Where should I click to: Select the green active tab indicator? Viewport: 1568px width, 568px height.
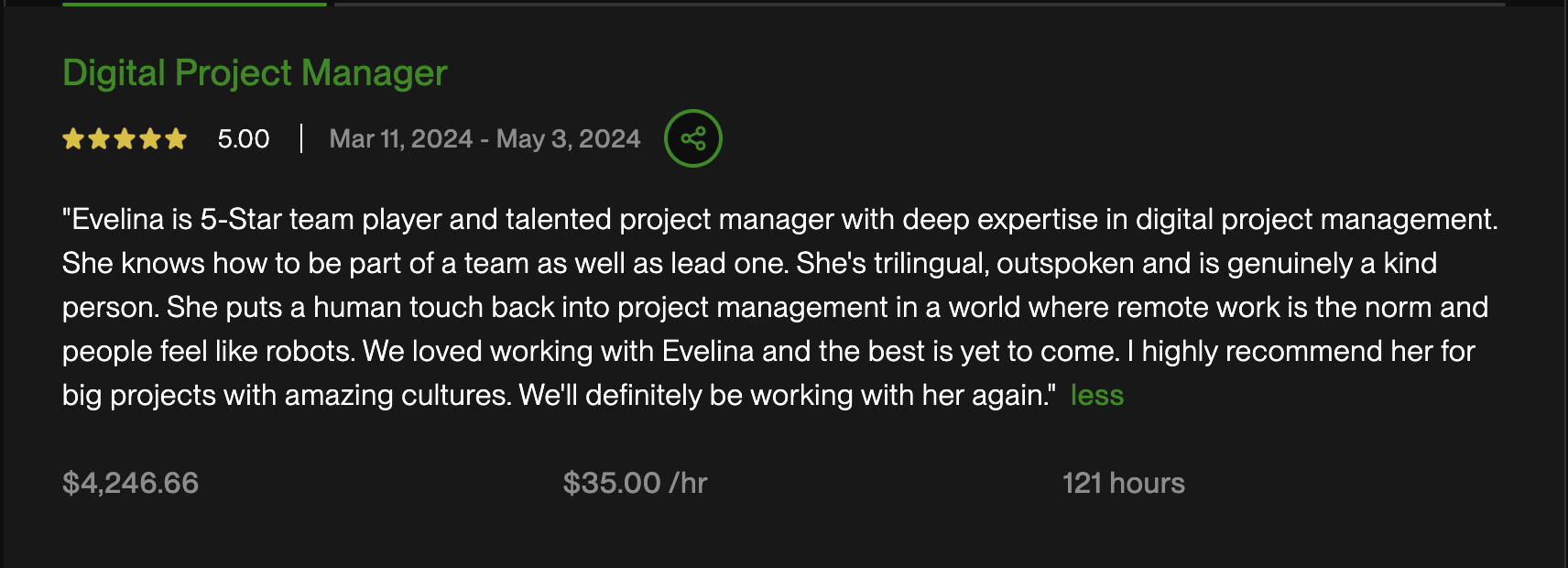[x=194, y=4]
